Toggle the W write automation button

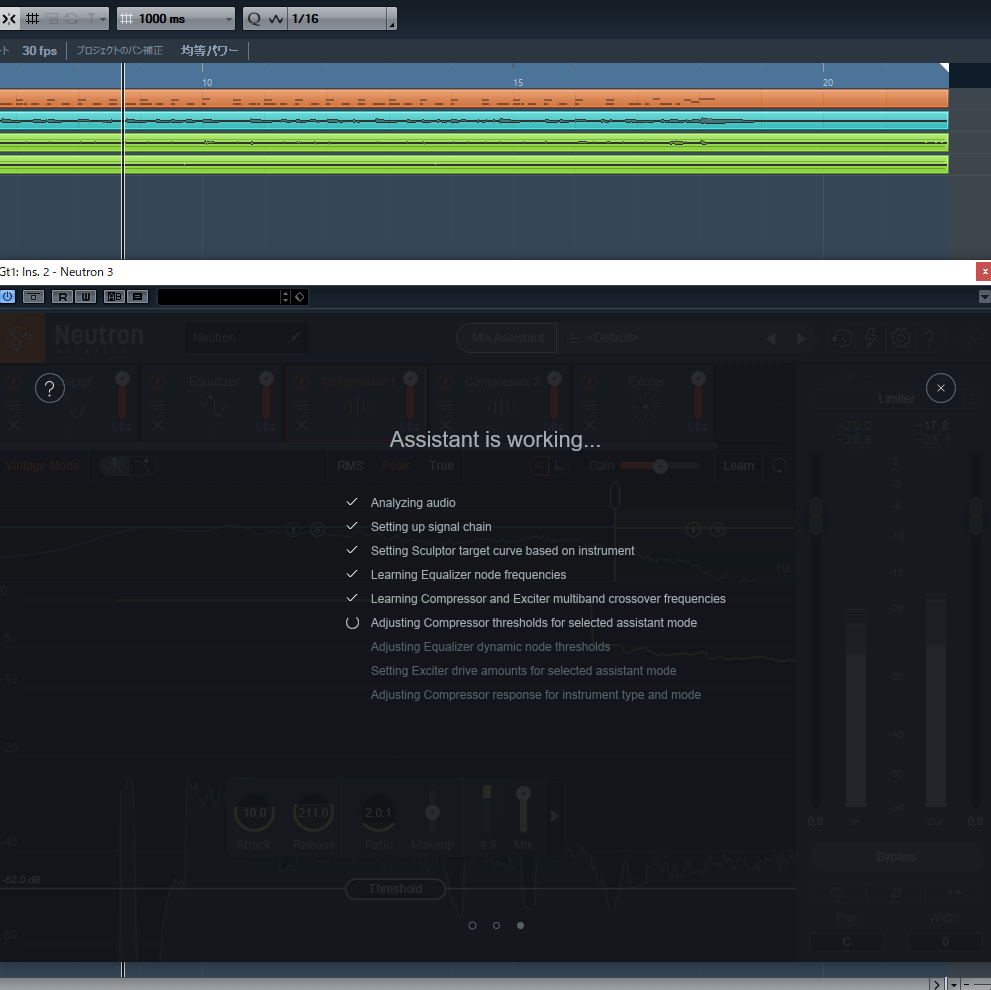coord(85,296)
